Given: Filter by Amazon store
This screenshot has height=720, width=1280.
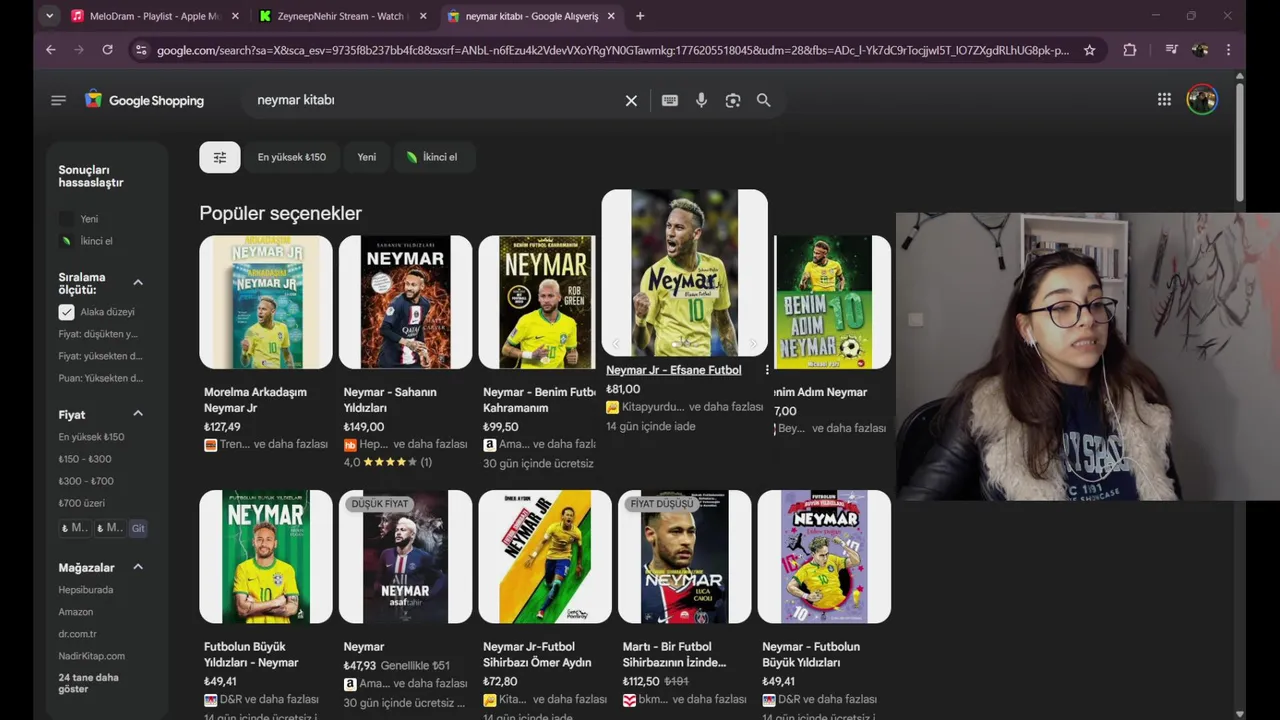Looking at the screenshot, I should 75,612.
